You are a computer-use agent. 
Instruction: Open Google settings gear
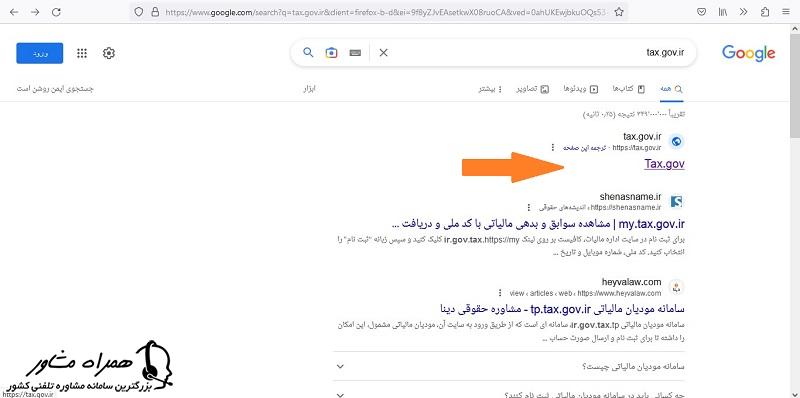click(x=109, y=53)
